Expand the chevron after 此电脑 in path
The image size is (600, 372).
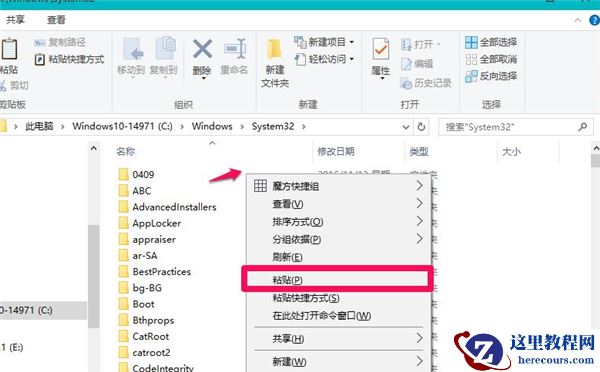63,126
